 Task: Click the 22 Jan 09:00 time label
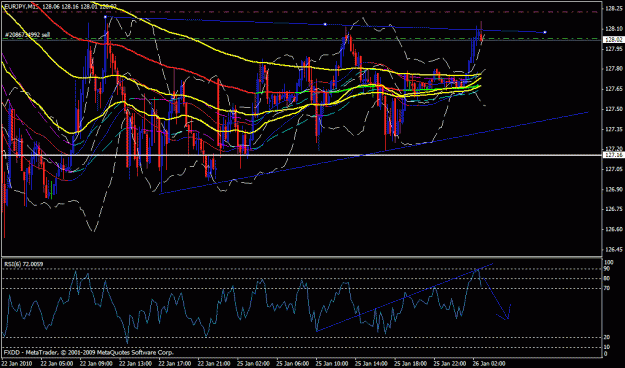[x=95, y=364]
